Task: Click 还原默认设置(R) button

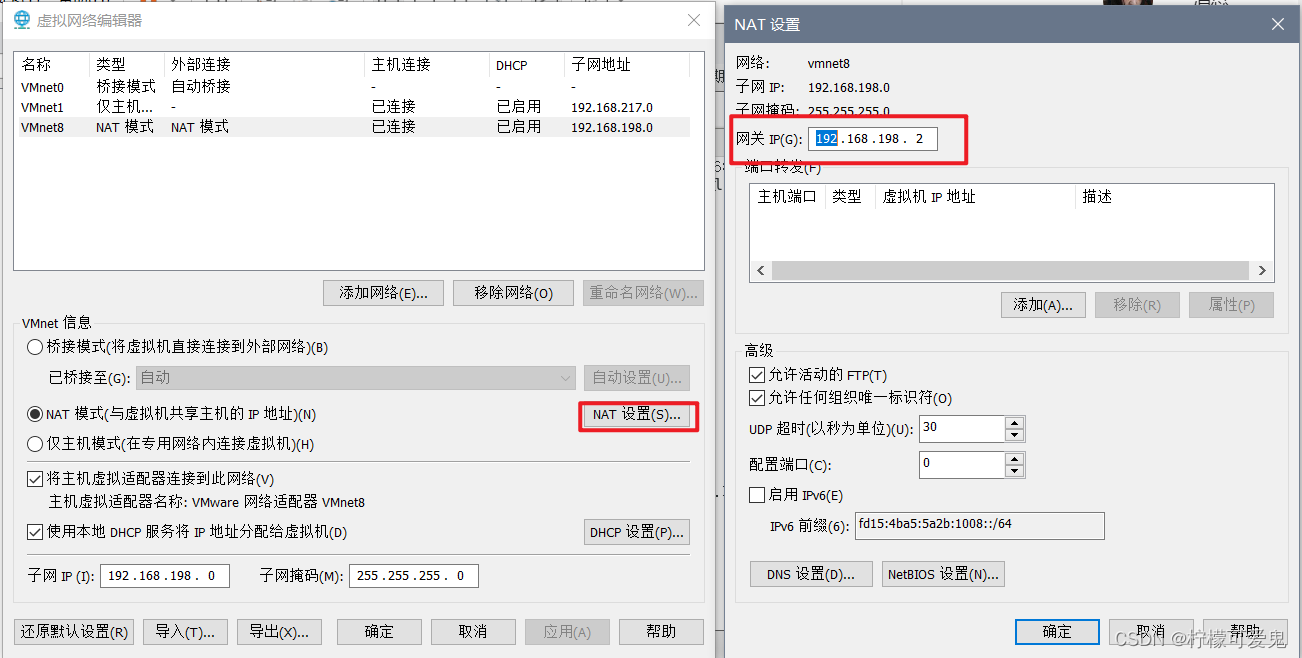Action: 74,631
